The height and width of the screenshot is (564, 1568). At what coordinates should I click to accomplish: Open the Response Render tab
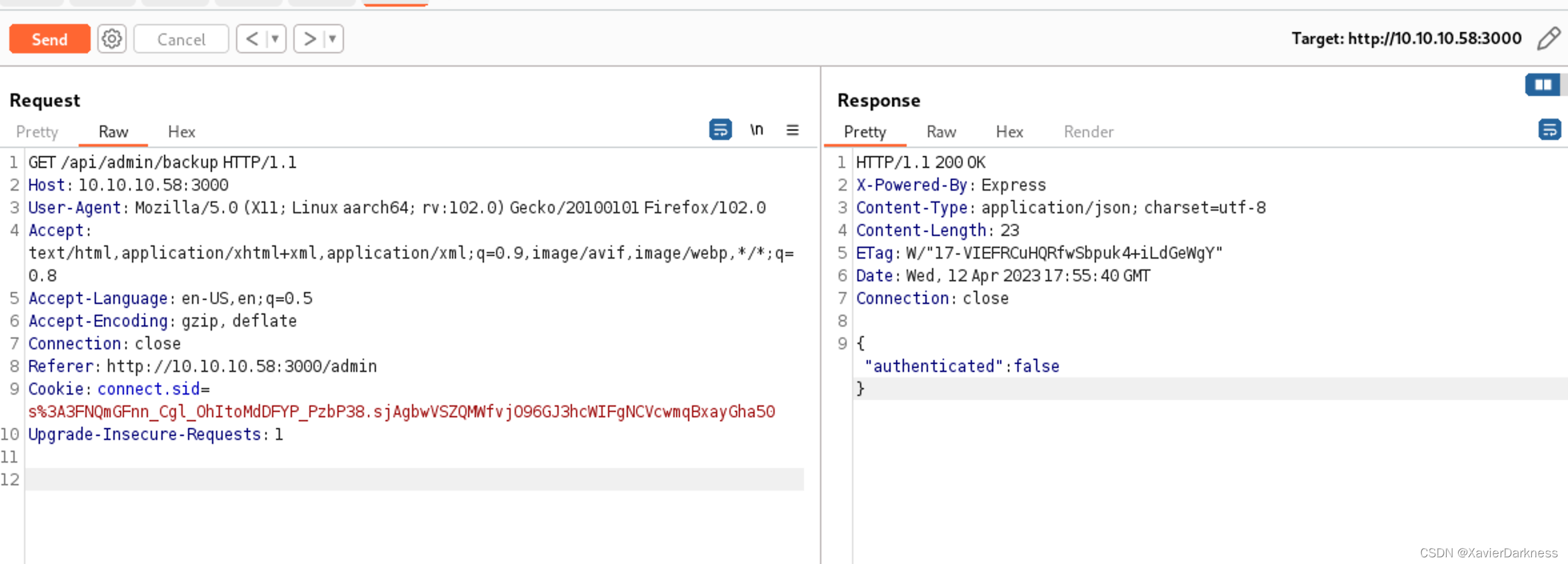(x=1089, y=132)
